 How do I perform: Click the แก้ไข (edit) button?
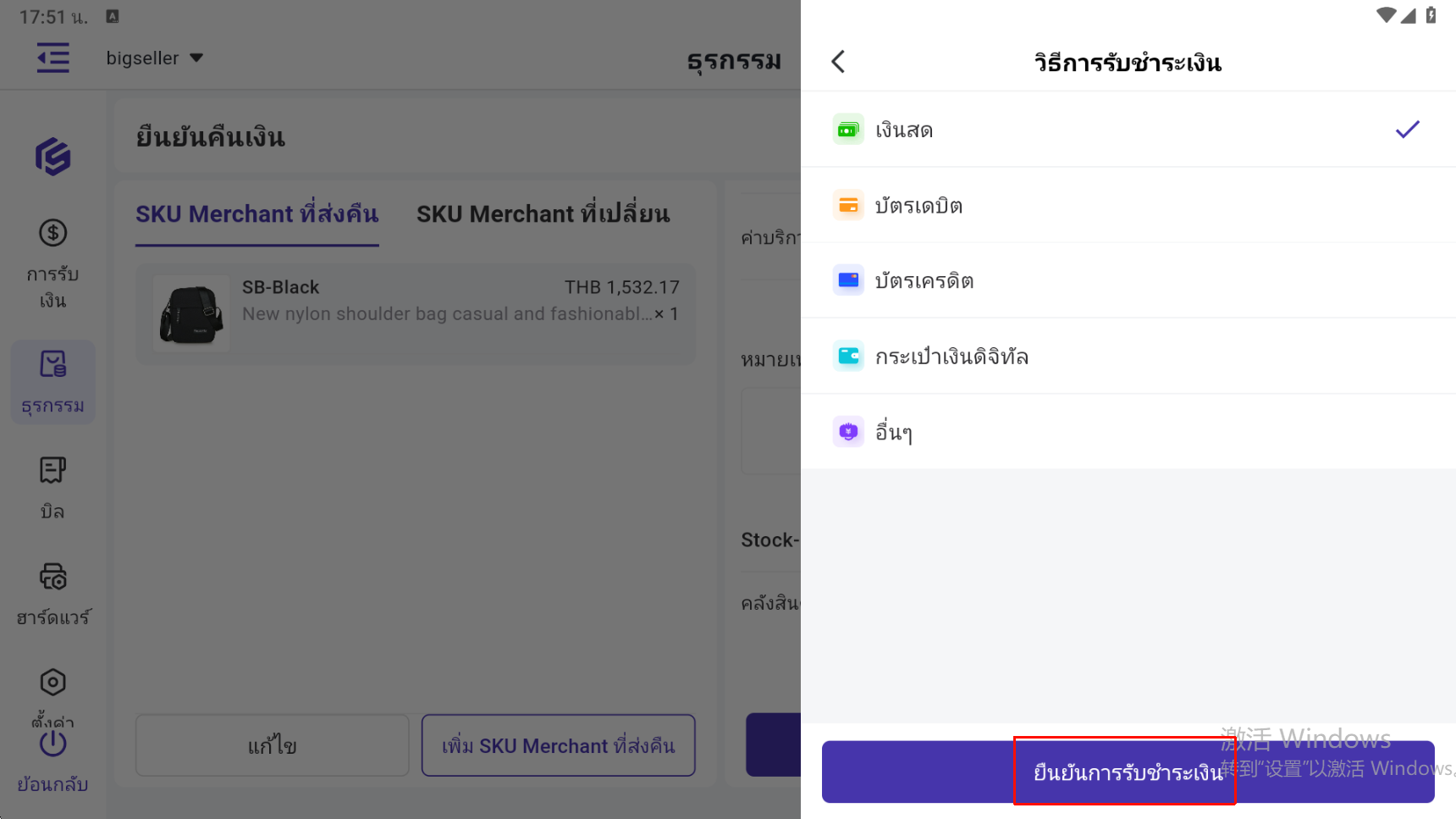coord(272,745)
